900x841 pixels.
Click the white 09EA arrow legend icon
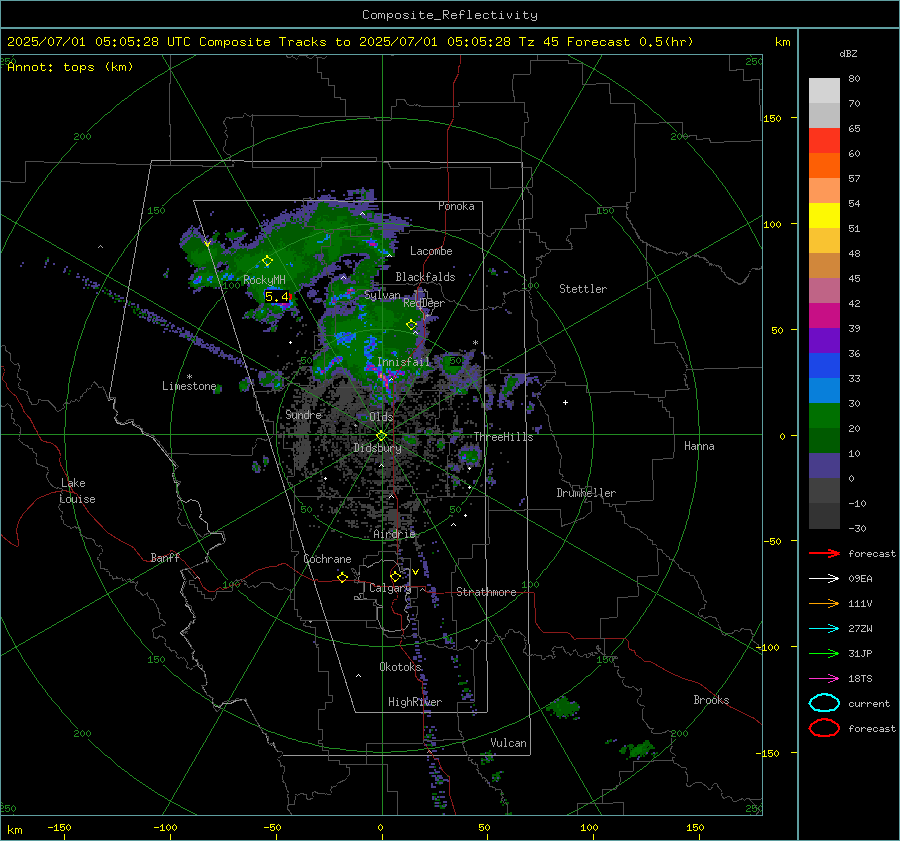(824, 578)
